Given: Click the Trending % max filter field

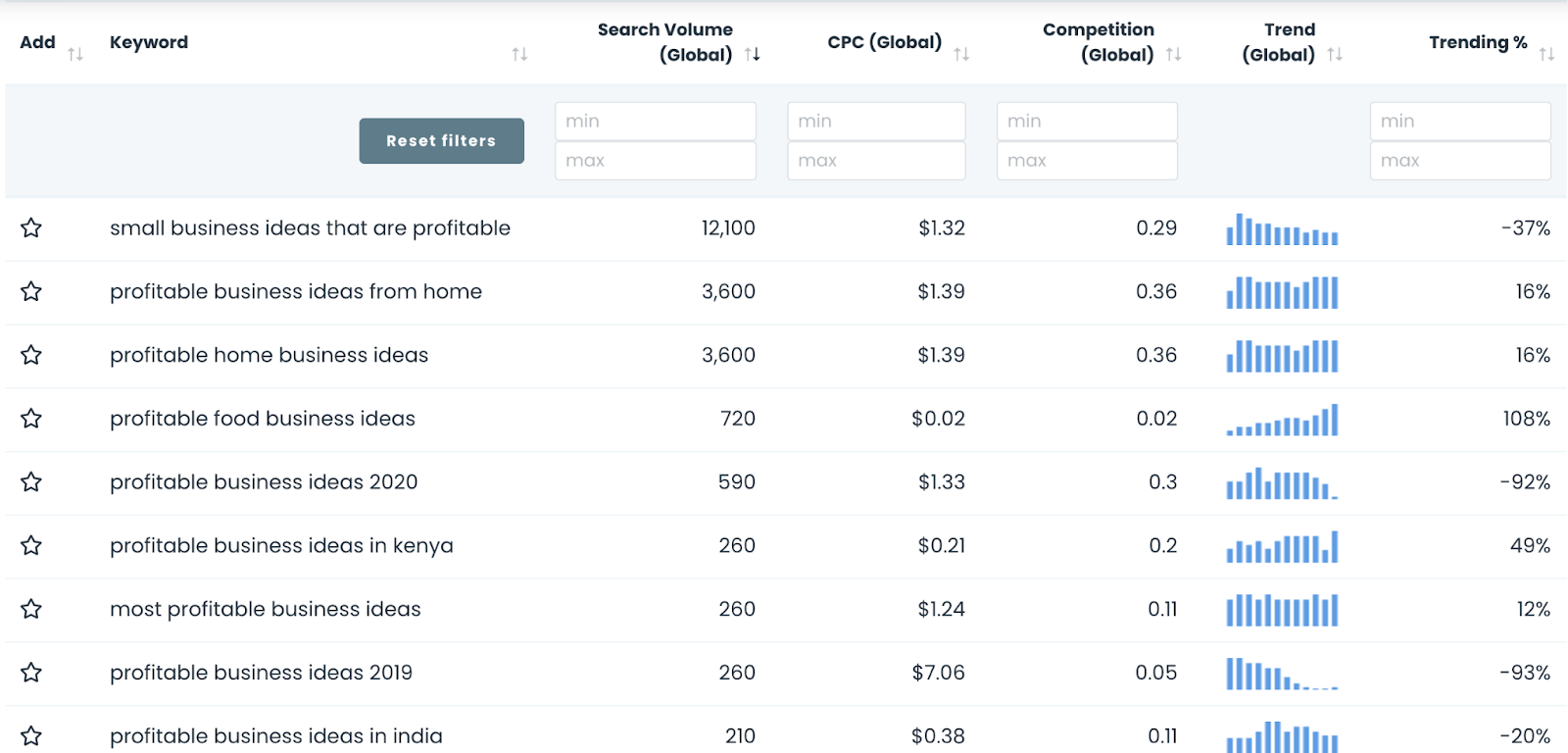Looking at the screenshot, I should pyautogui.click(x=1460, y=161).
